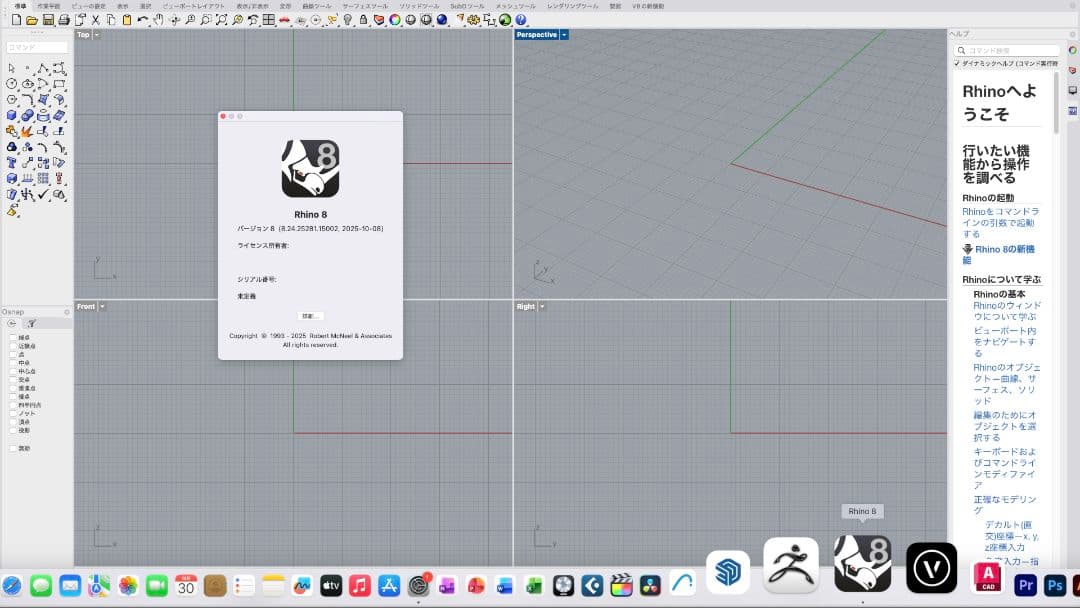The image size is (1080, 608).
Task: Check the 無効 box to disable osnaps
Action: [12, 447]
